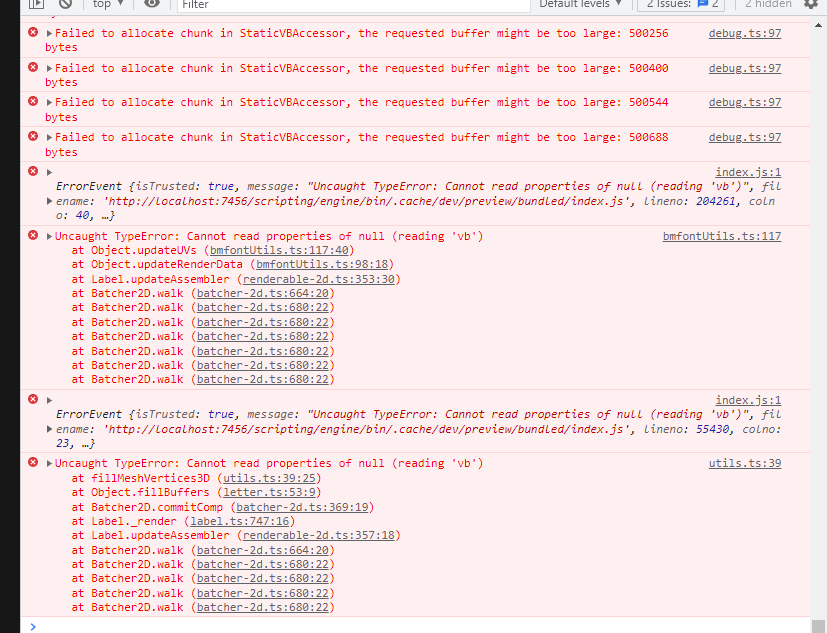This screenshot has width=827, height=633.
Task: Open index.js:1 link for lineno 204261 event
Action: coord(748,172)
